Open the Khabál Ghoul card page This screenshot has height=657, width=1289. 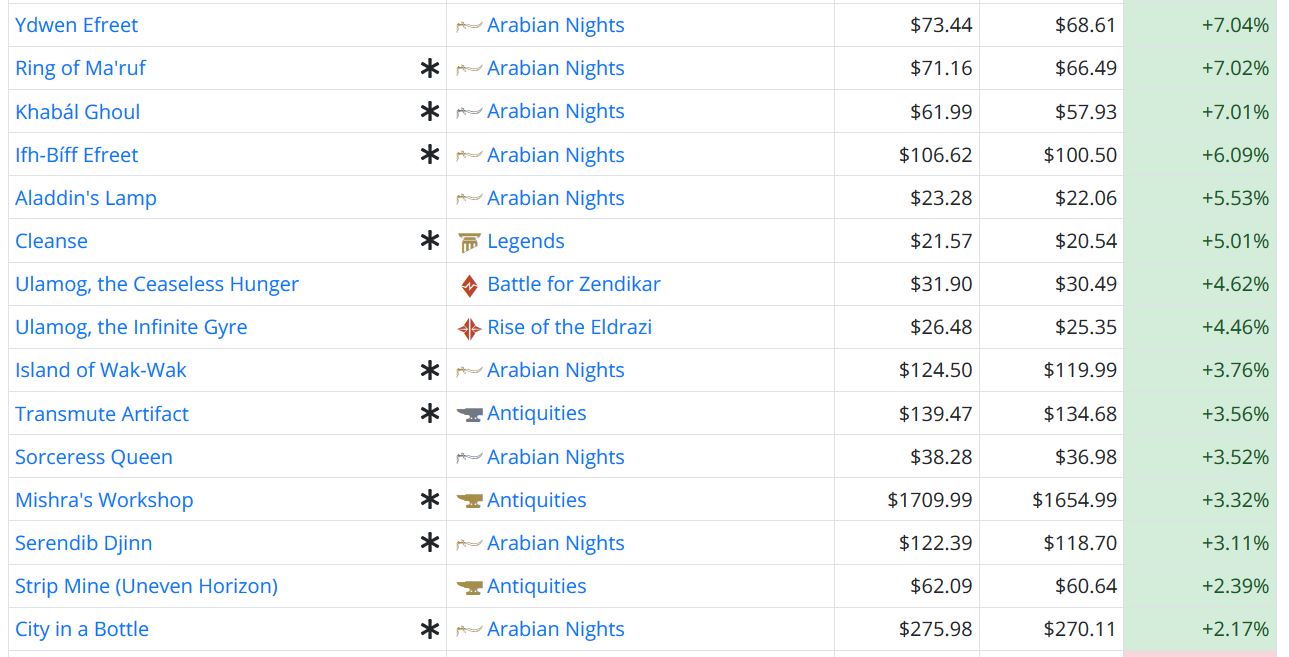coord(78,112)
